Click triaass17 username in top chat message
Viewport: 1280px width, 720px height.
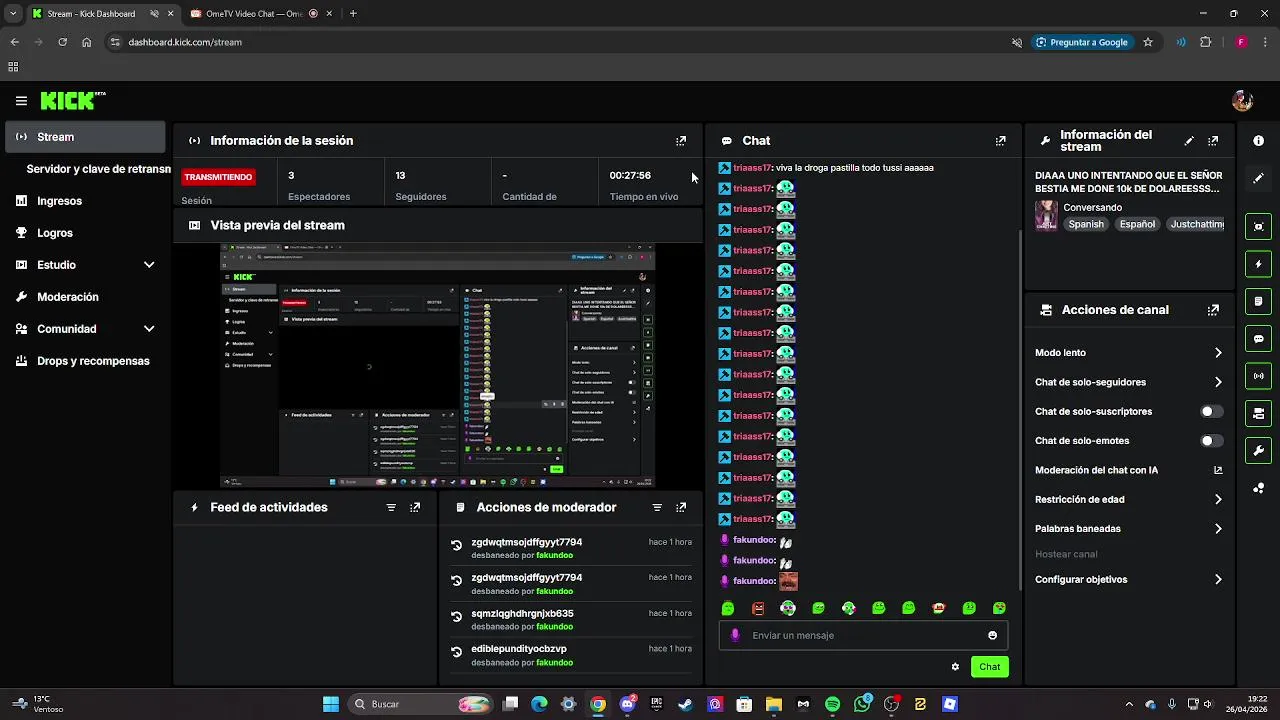click(x=752, y=168)
